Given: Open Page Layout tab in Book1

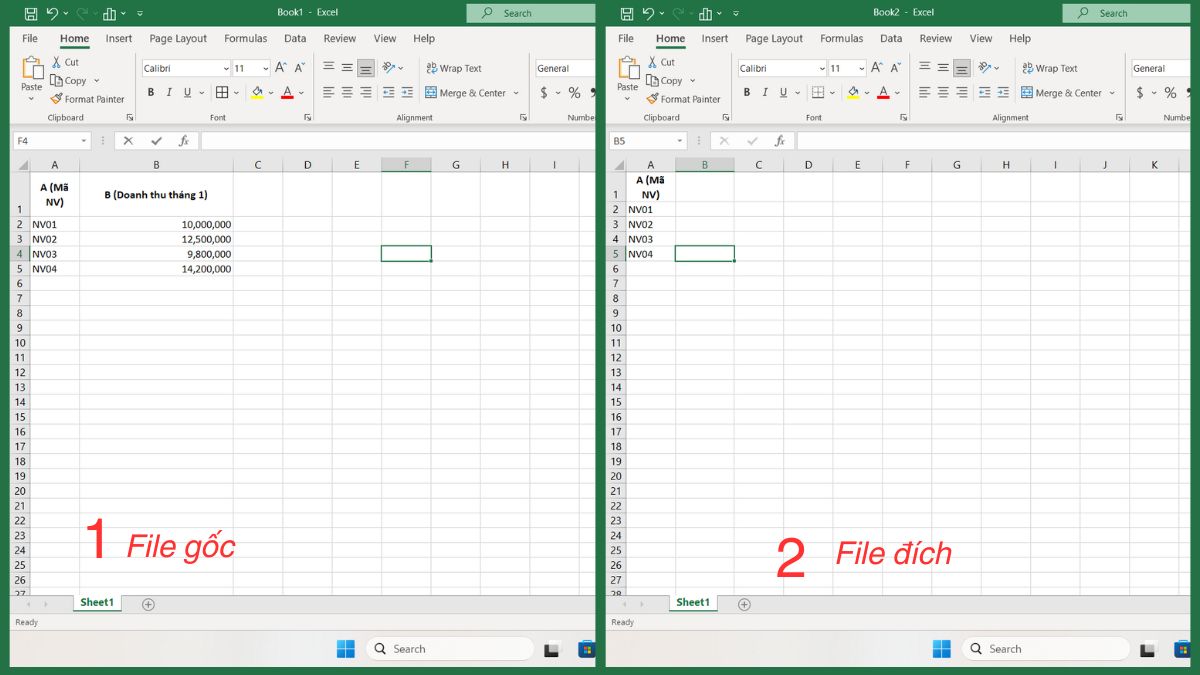Looking at the screenshot, I should click(x=178, y=39).
